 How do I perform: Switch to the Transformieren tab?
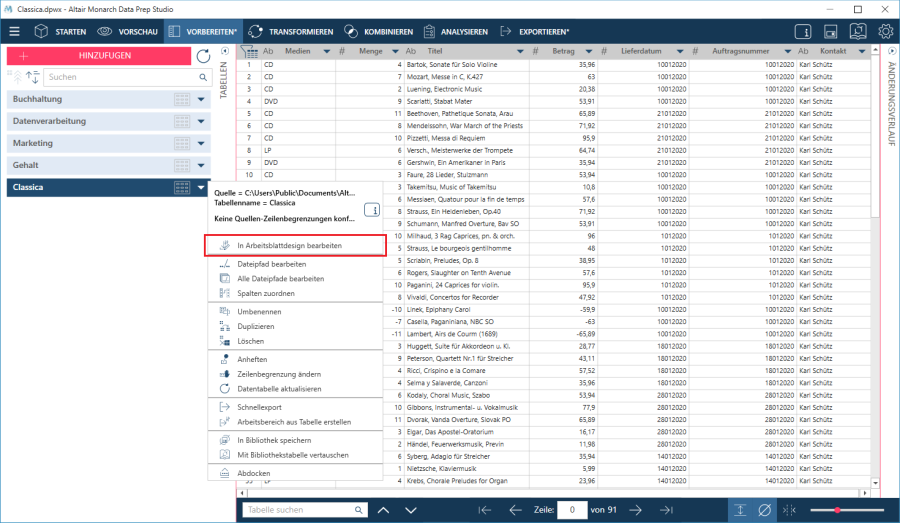click(291, 31)
